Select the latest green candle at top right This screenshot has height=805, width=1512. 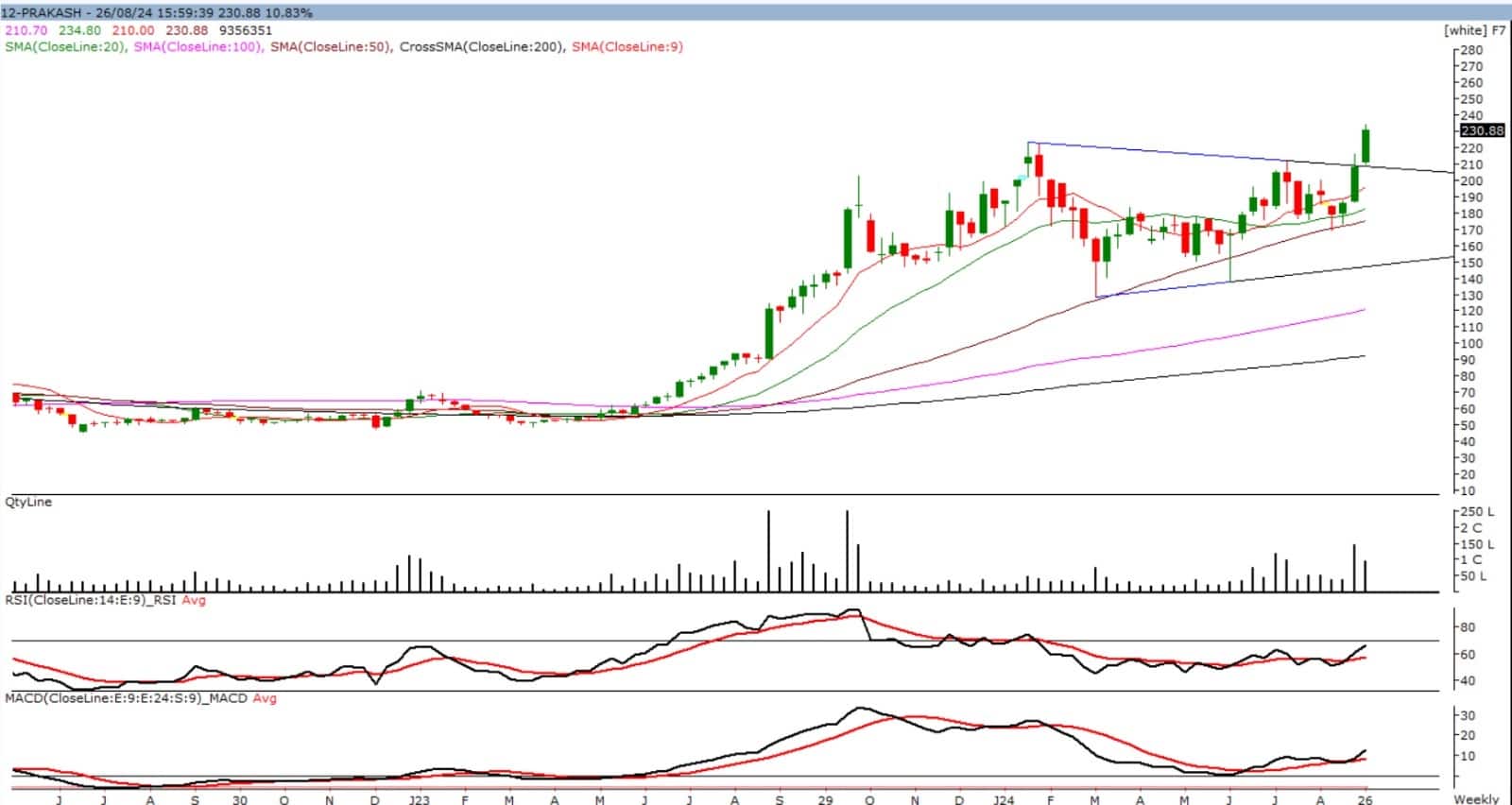(1366, 146)
